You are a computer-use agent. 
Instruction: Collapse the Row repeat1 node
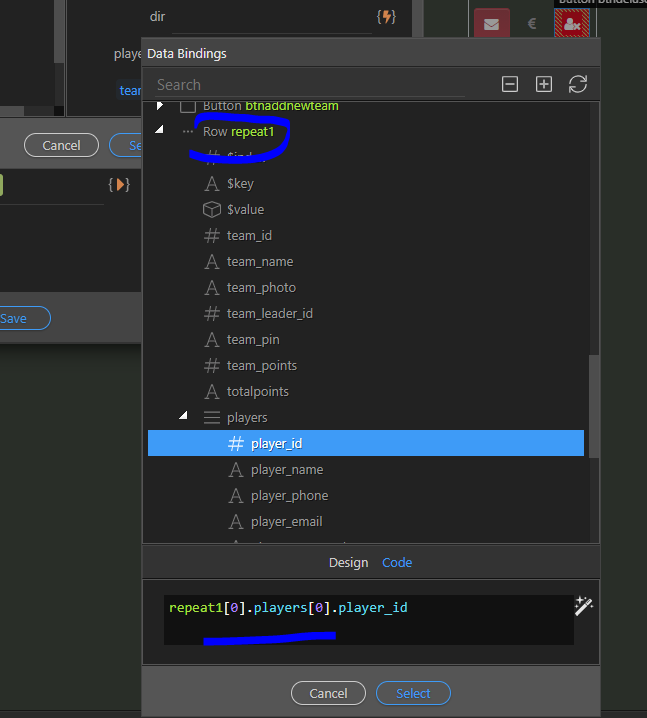160,131
